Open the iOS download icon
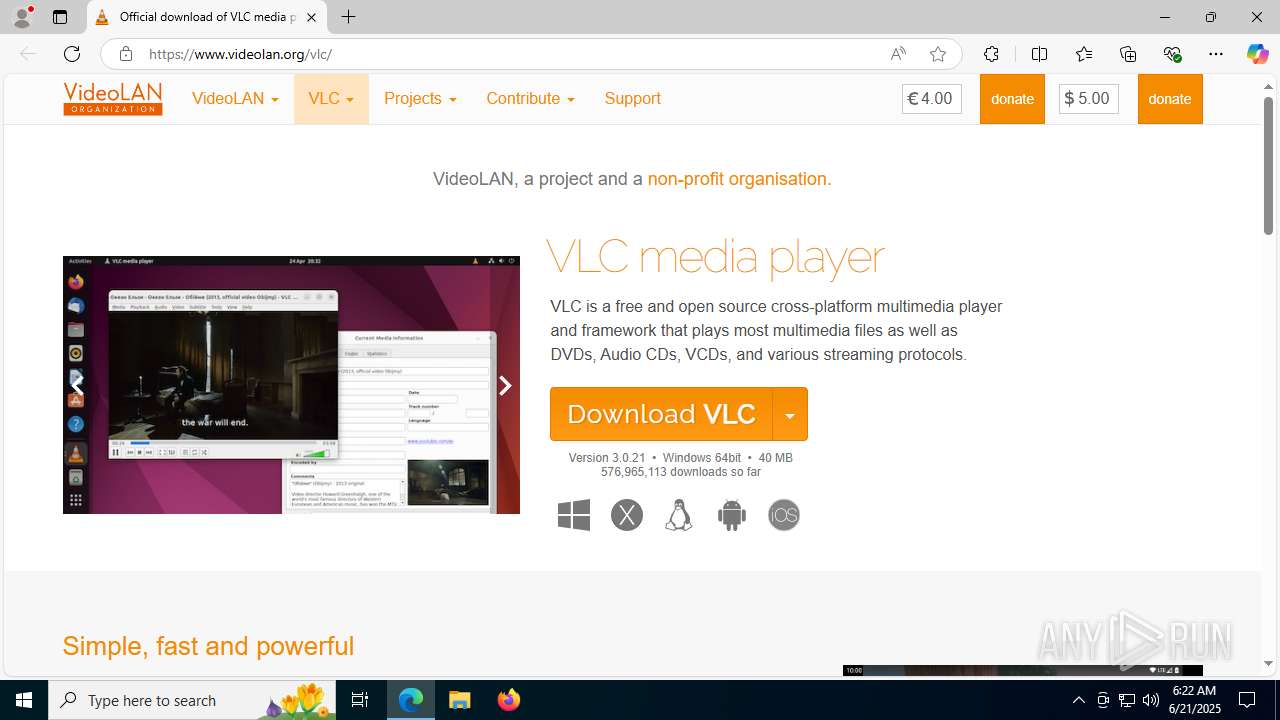The image size is (1280, 720). [x=784, y=515]
